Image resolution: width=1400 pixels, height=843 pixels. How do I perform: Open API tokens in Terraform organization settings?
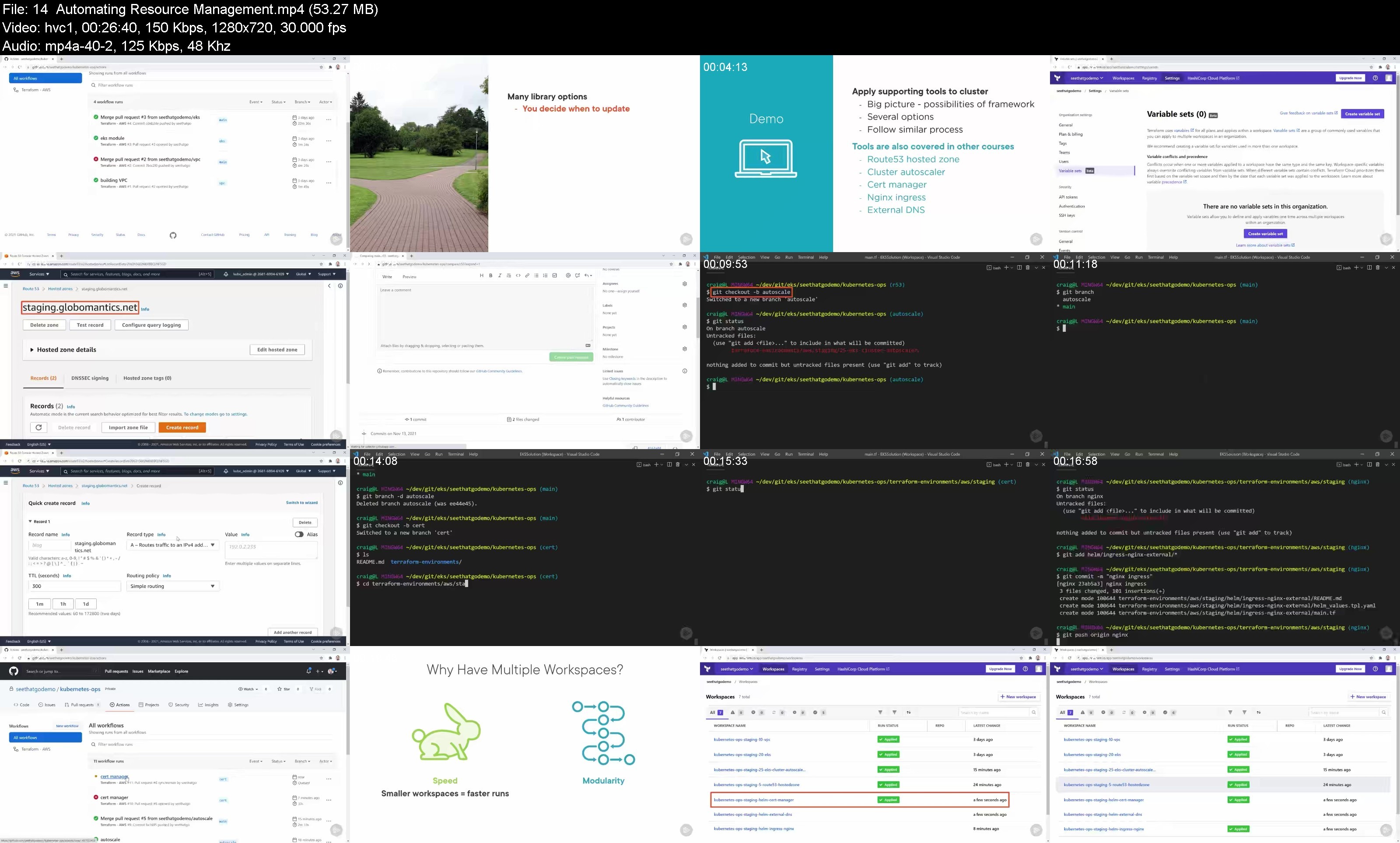click(x=1068, y=197)
